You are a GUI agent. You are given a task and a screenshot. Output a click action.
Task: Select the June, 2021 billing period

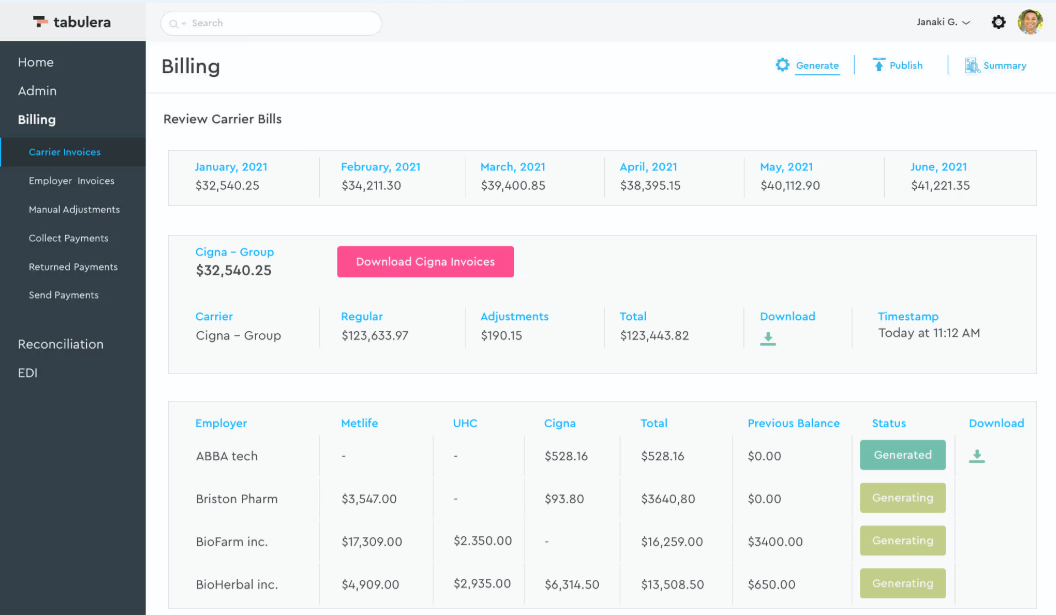(938, 167)
